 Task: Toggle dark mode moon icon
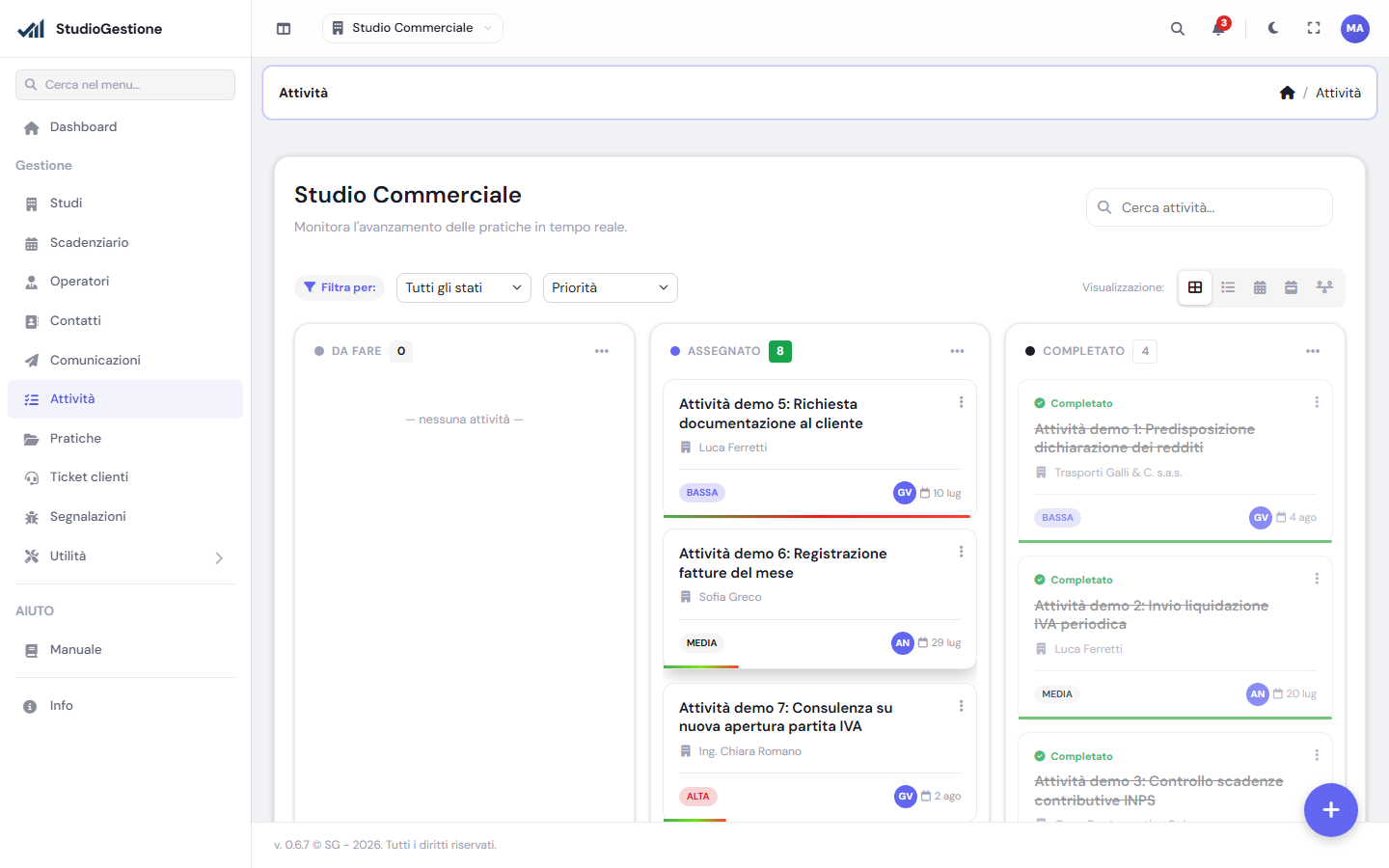pos(1273,28)
